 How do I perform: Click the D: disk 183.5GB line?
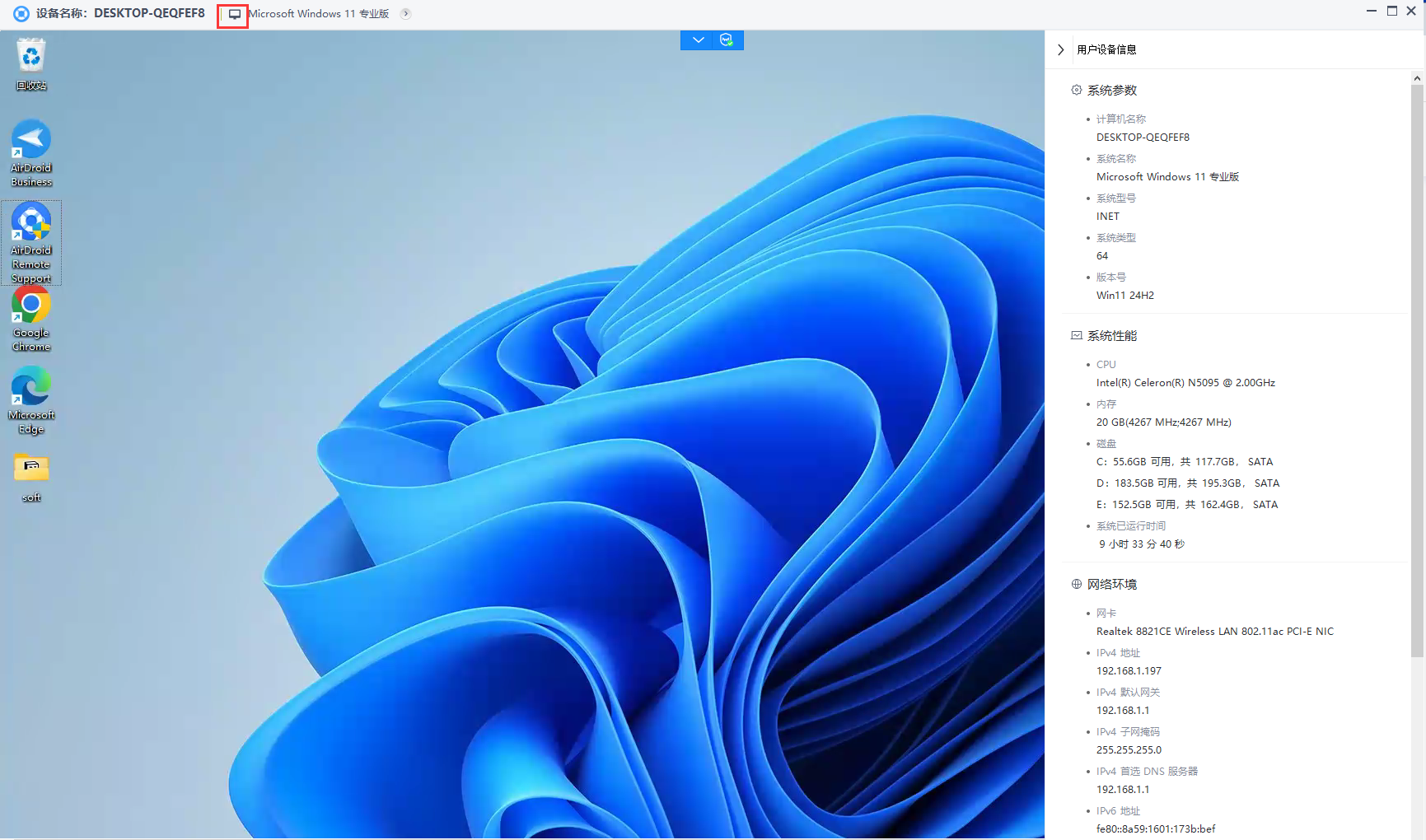click(1188, 483)
